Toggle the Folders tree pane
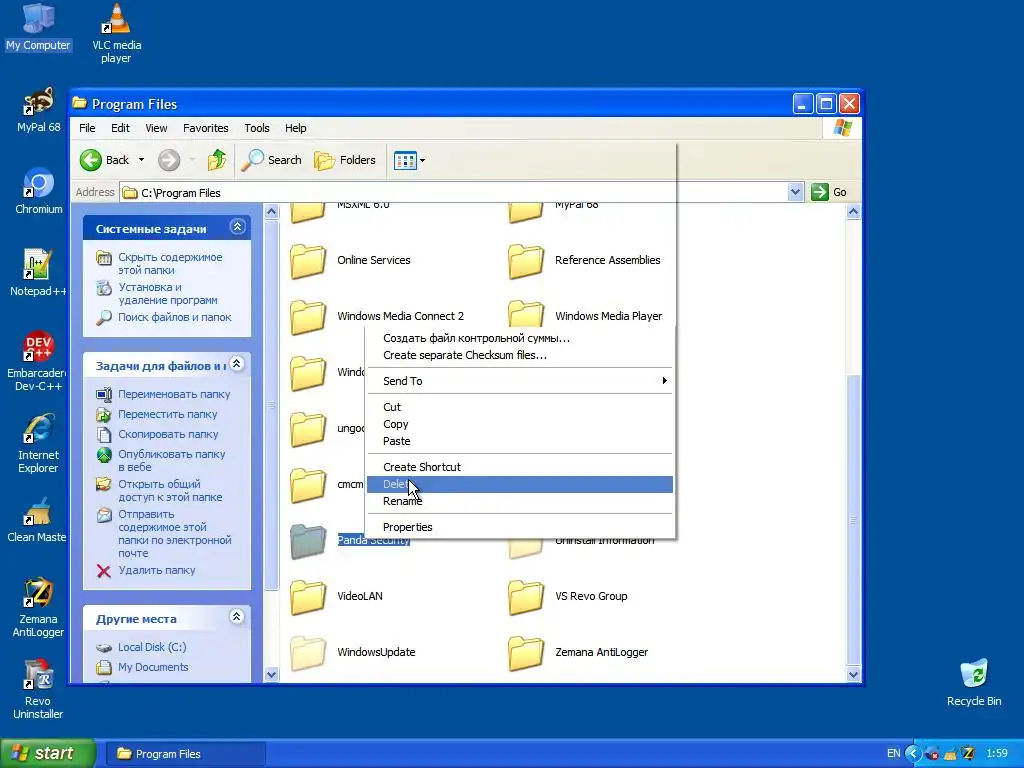 (x=345, y=160)
